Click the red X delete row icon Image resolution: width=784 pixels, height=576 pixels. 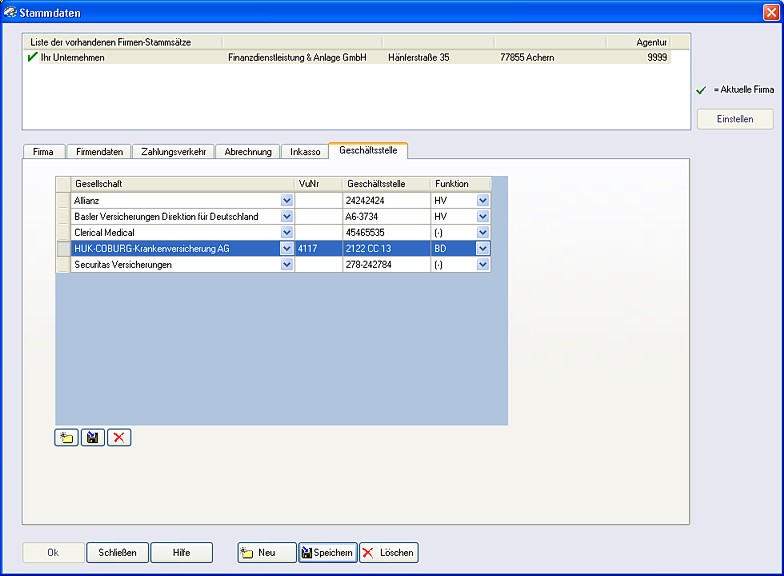click(119, 438)
